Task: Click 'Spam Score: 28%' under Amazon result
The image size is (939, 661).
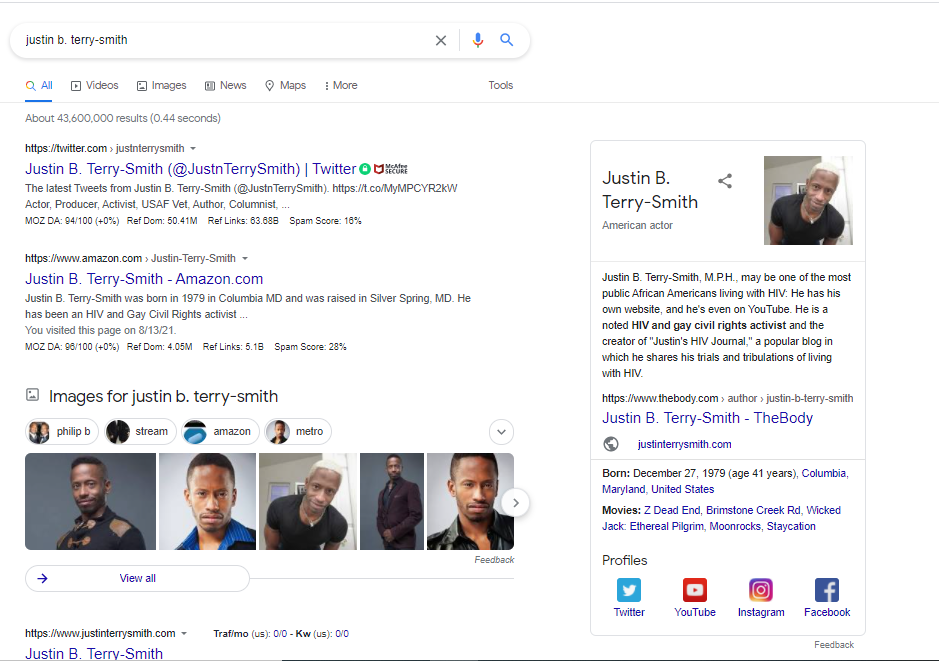Action: (x=310, y=347)
